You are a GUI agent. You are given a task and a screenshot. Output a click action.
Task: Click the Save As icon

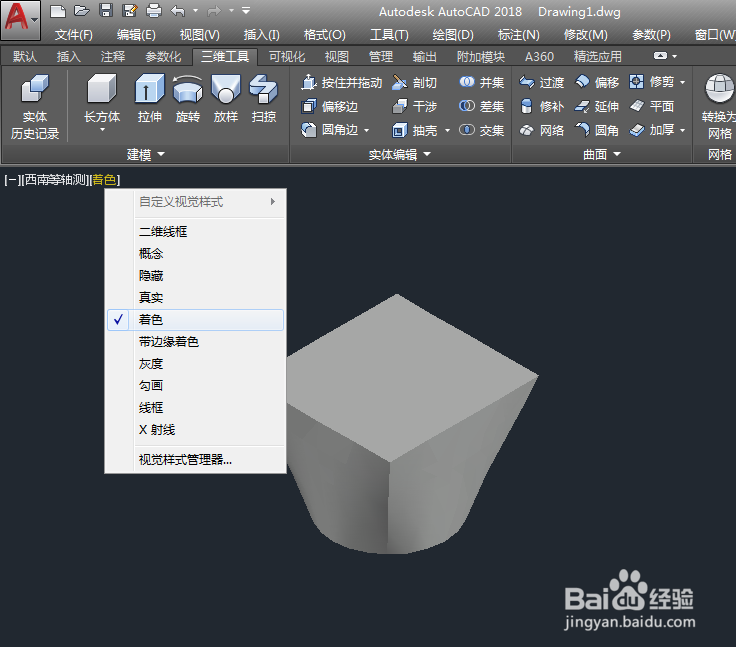click(130, 10)
